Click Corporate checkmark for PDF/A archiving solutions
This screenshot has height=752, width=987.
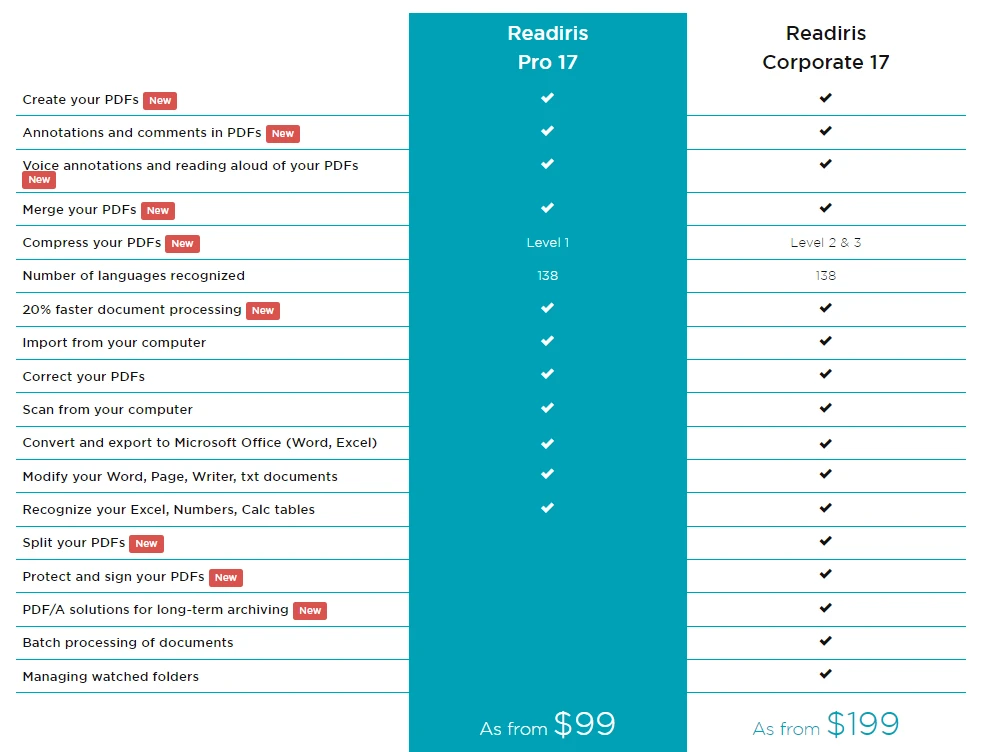click(x=825, y=608)
